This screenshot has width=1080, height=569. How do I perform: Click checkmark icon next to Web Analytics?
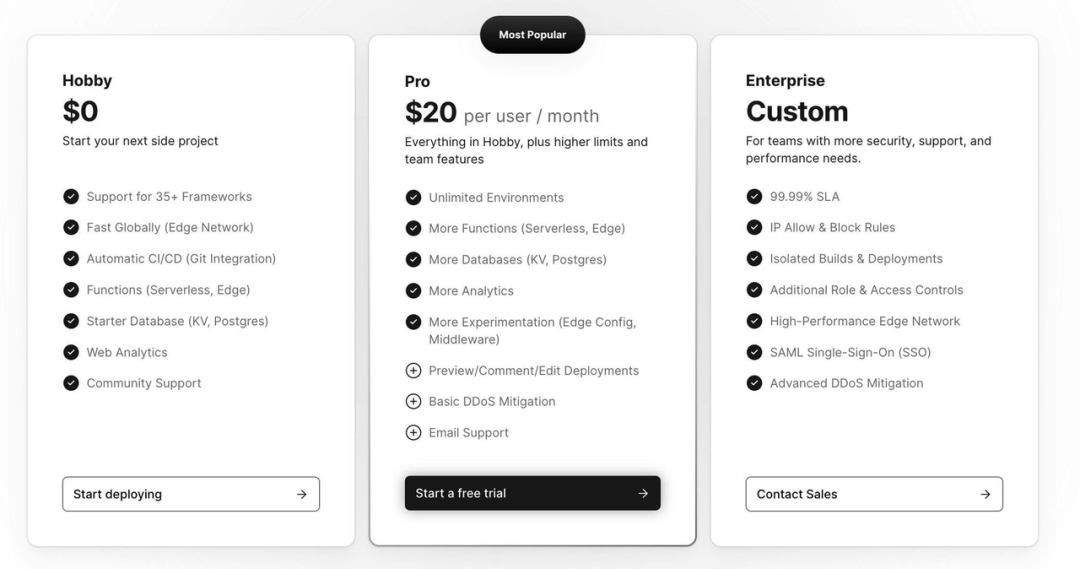pyautogui.click(x=71, y=352)
